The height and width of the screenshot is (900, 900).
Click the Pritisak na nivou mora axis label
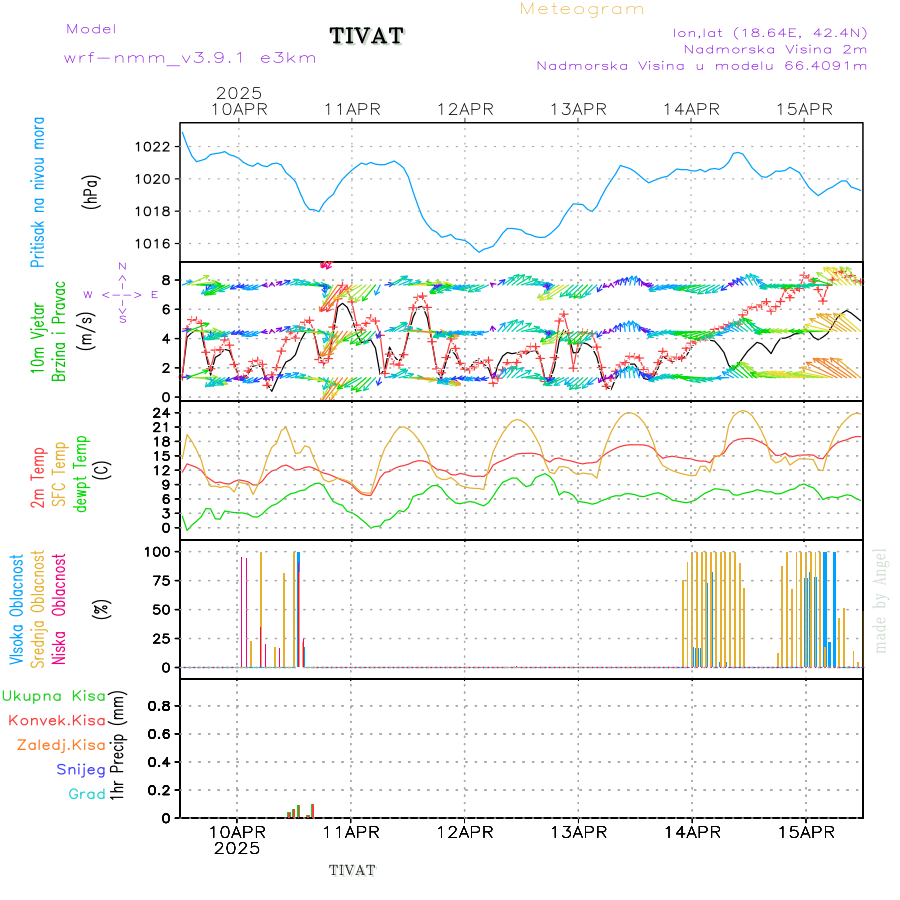coord(38,190)
